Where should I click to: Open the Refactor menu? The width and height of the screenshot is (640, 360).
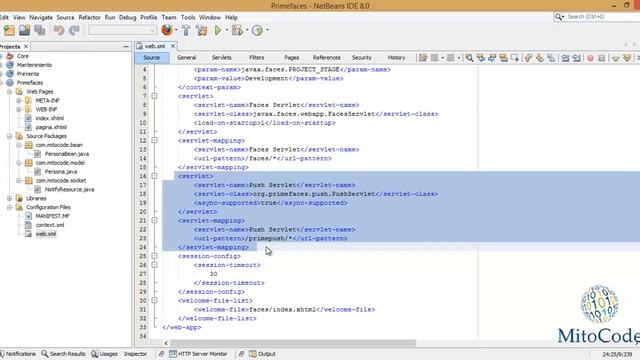point(89,18)
